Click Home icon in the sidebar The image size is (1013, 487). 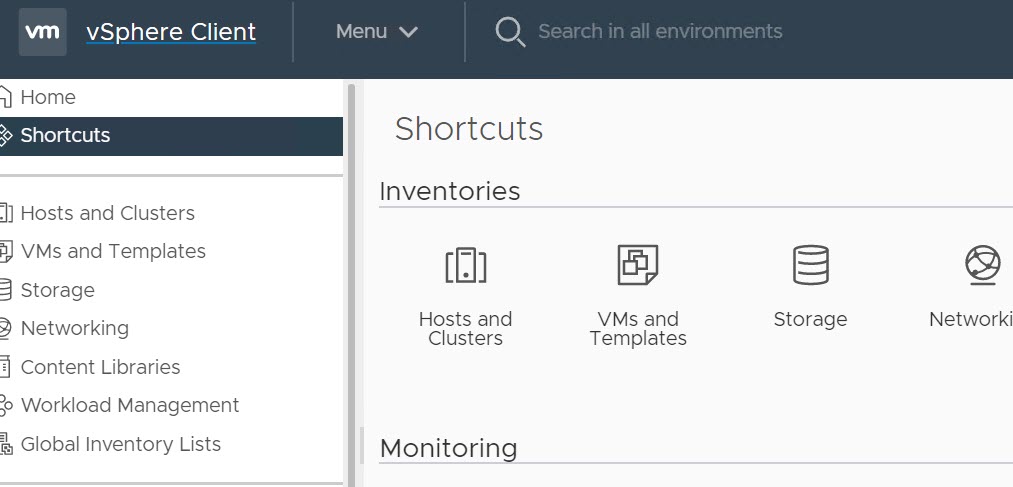(x=5, y=97)
